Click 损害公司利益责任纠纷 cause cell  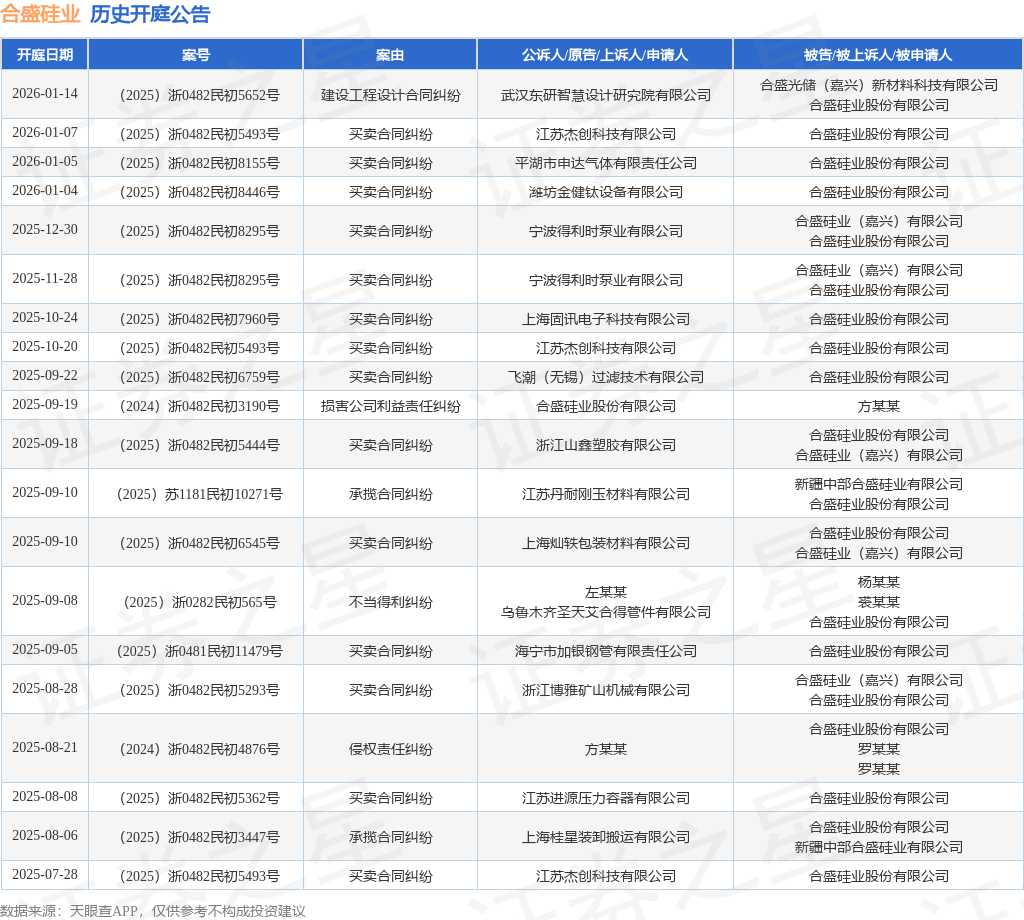pos(391,406)
